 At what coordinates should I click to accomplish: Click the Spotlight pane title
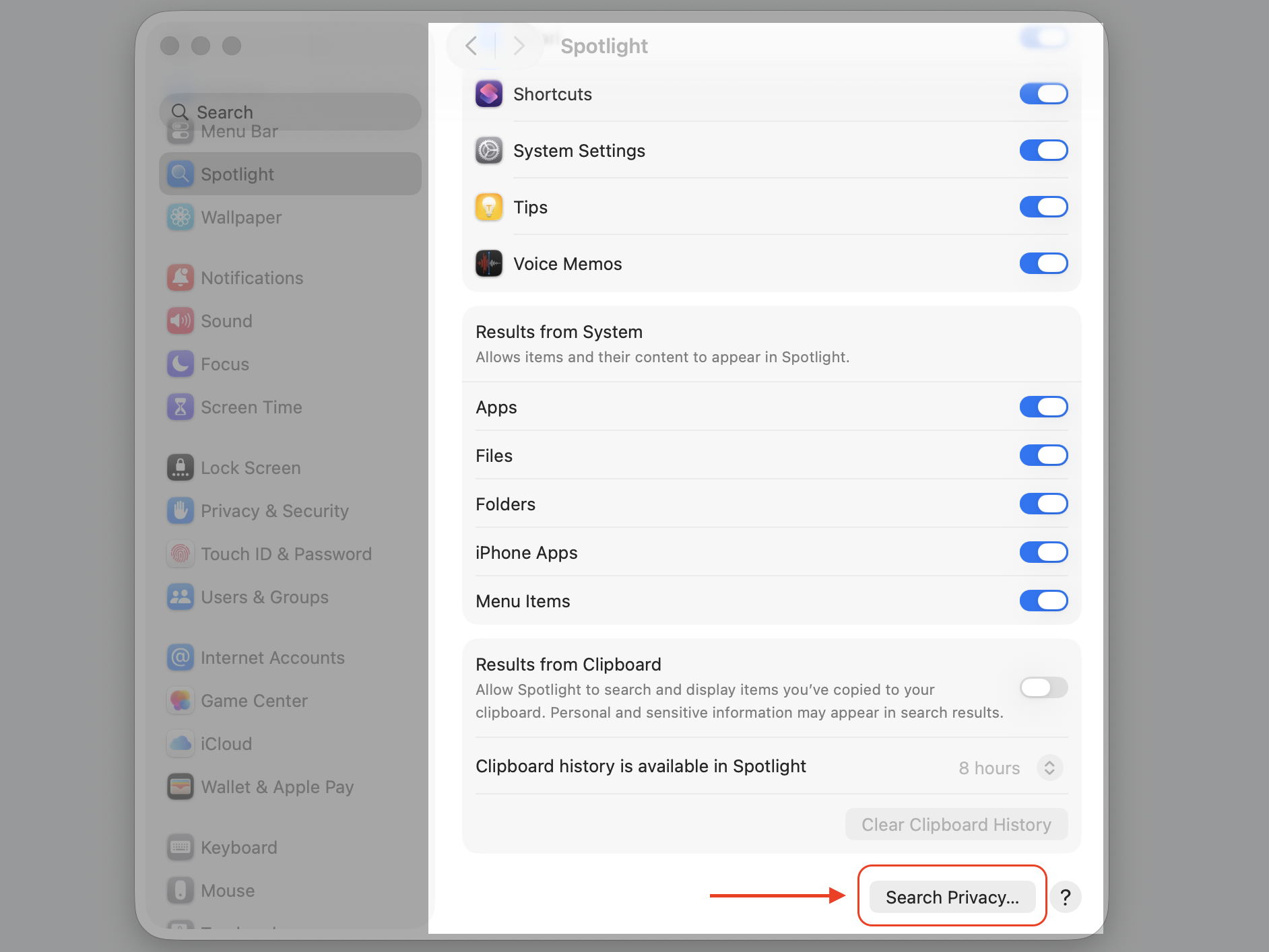604,46
